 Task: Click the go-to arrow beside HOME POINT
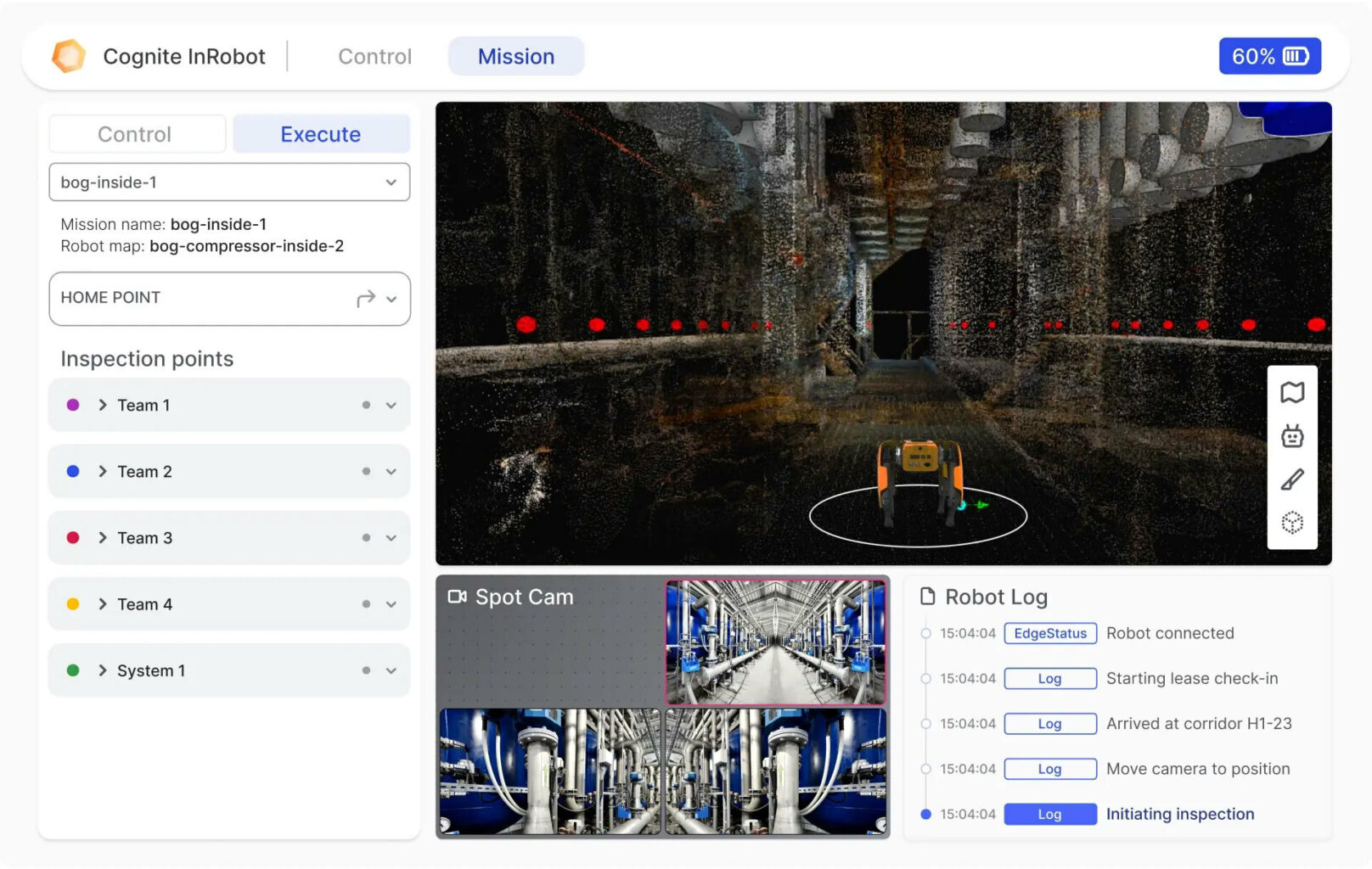[365, 298]
